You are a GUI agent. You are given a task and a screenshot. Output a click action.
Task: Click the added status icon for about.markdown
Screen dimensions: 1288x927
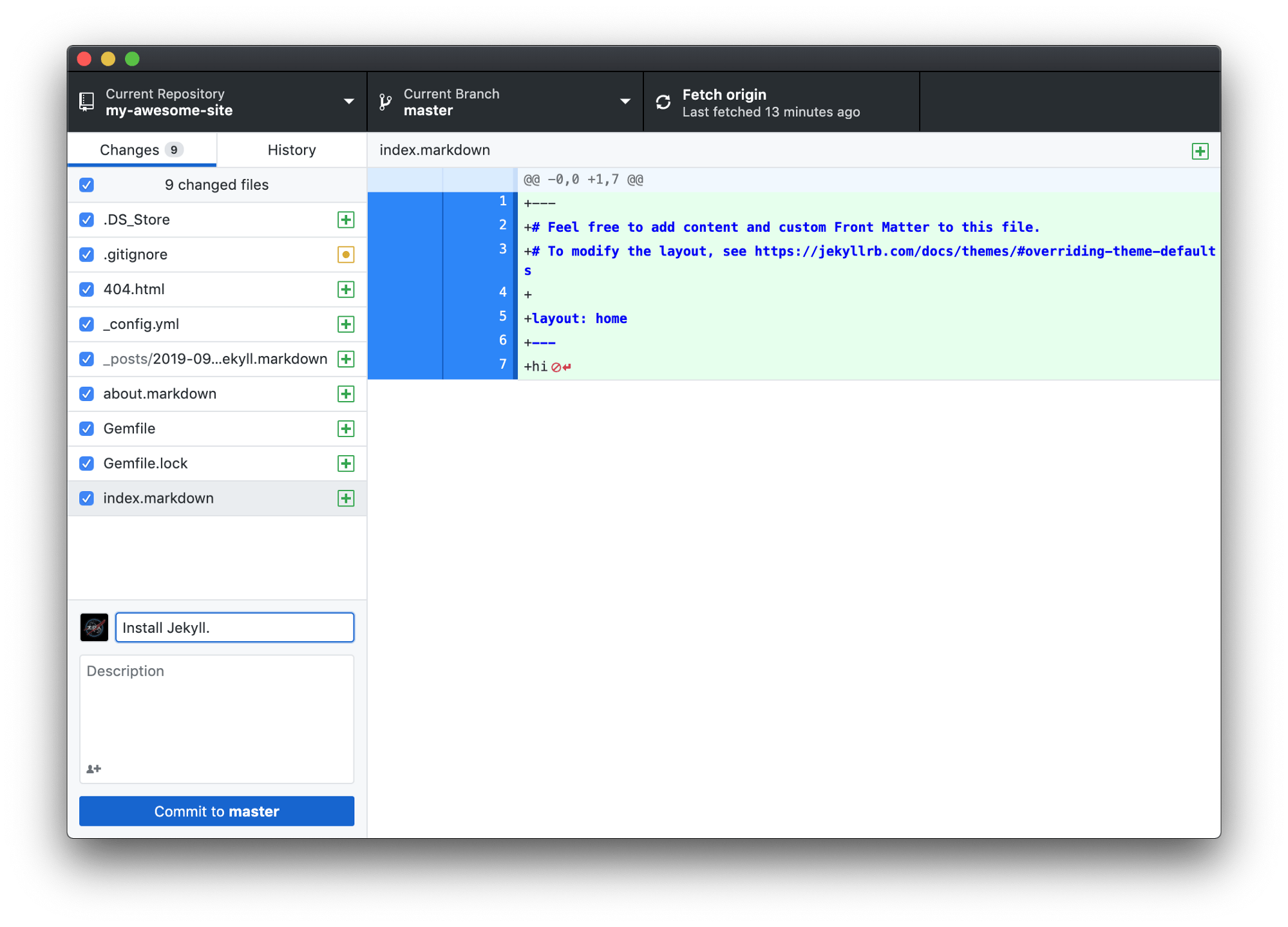346,393
